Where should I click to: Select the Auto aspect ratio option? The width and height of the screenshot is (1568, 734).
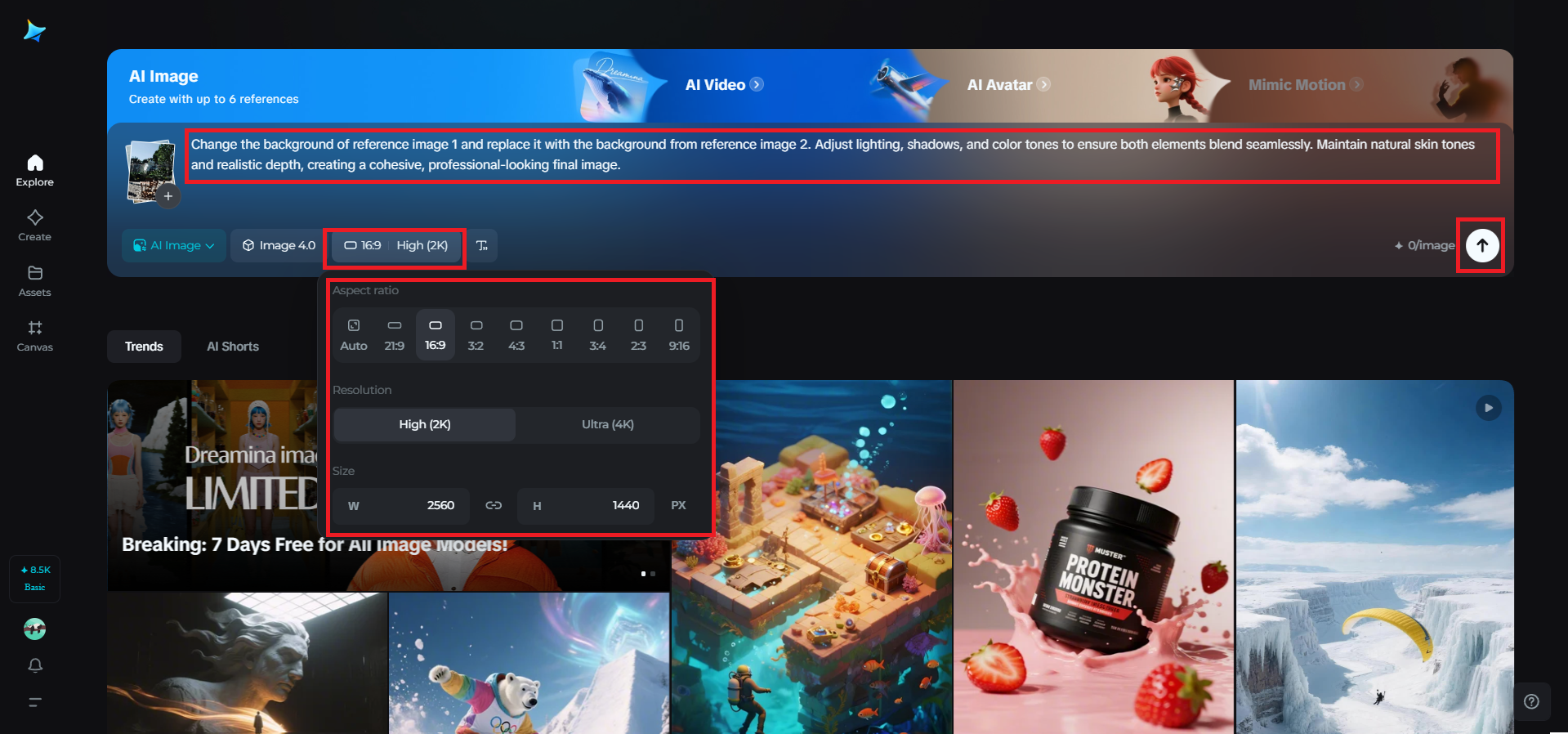[354, 334]
